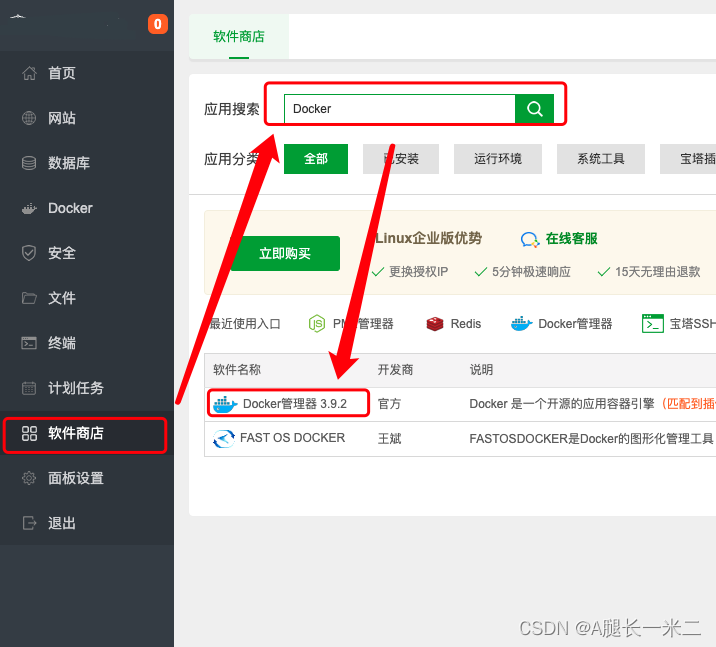Click the folder icon beside 文件
This screenshot has width=716, height=647.
[x=29, y=298]
